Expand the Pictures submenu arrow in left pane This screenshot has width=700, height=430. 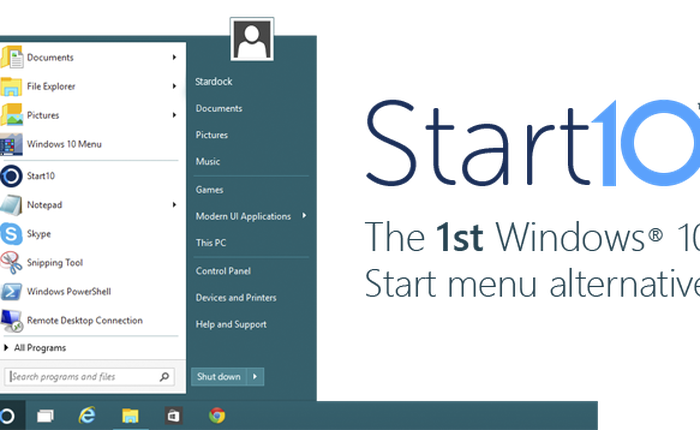(174, 115)
